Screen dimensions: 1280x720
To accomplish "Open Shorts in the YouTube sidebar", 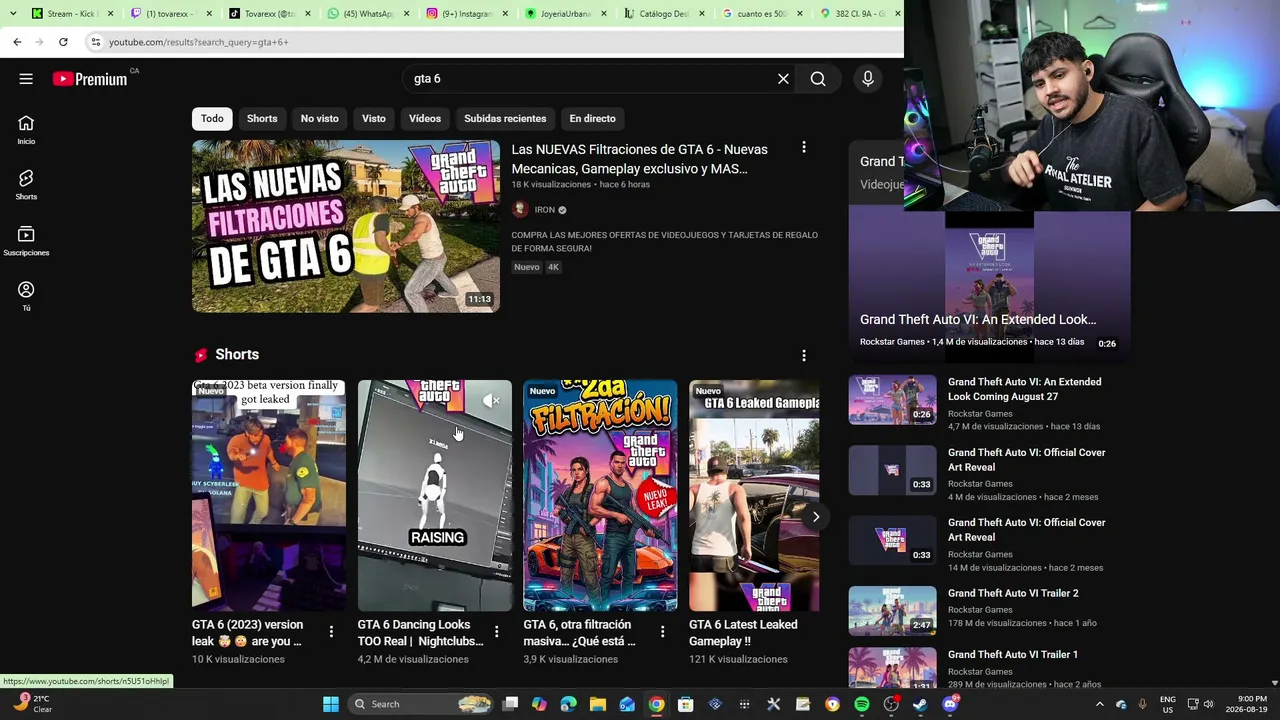I will click(x=26, y=185).
